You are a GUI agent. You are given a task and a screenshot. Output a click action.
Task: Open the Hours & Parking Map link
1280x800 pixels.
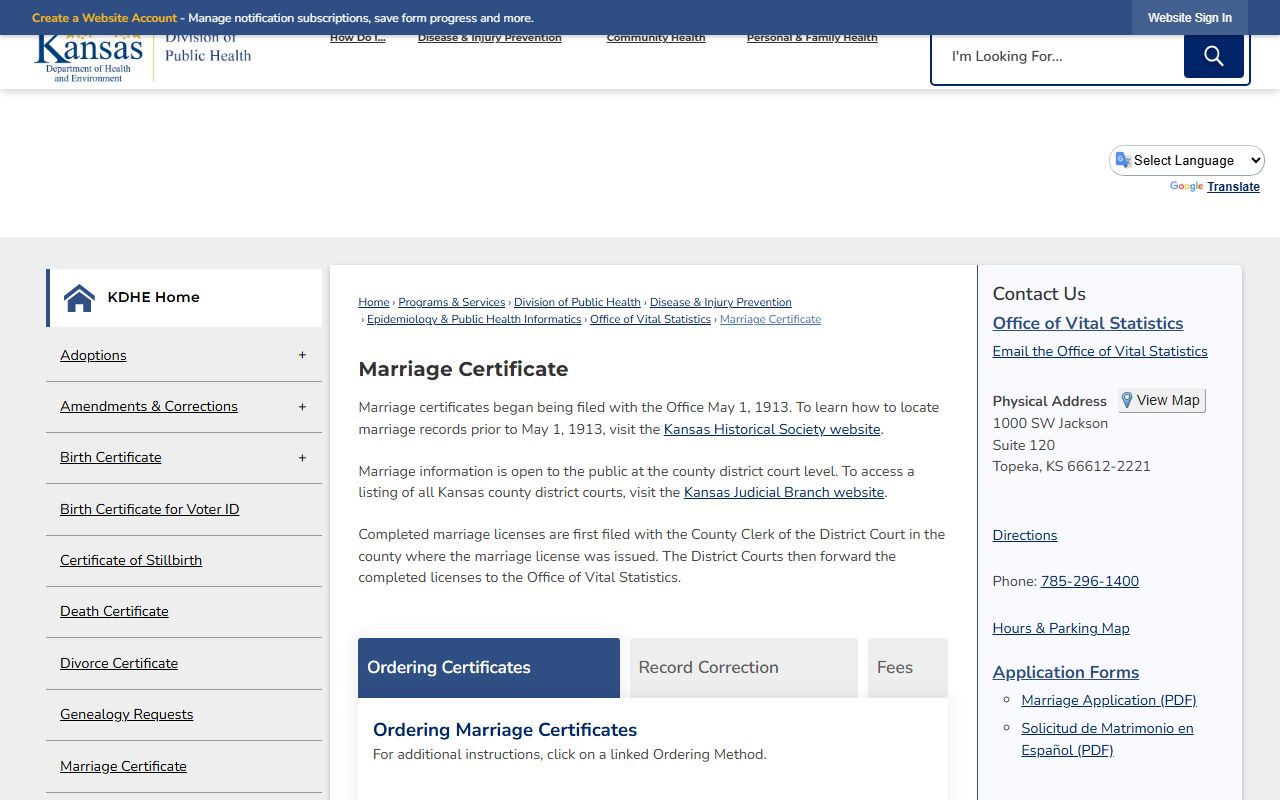(x=1061, y=628)
